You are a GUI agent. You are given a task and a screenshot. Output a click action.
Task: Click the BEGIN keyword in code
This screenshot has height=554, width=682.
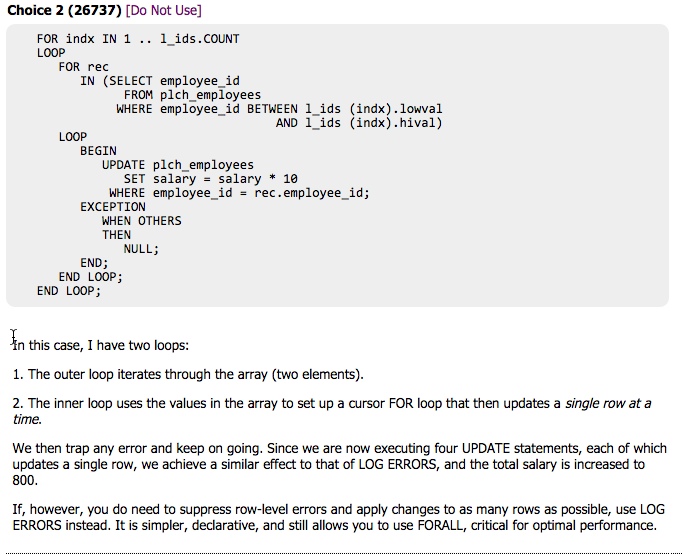[x=98, y=151]
